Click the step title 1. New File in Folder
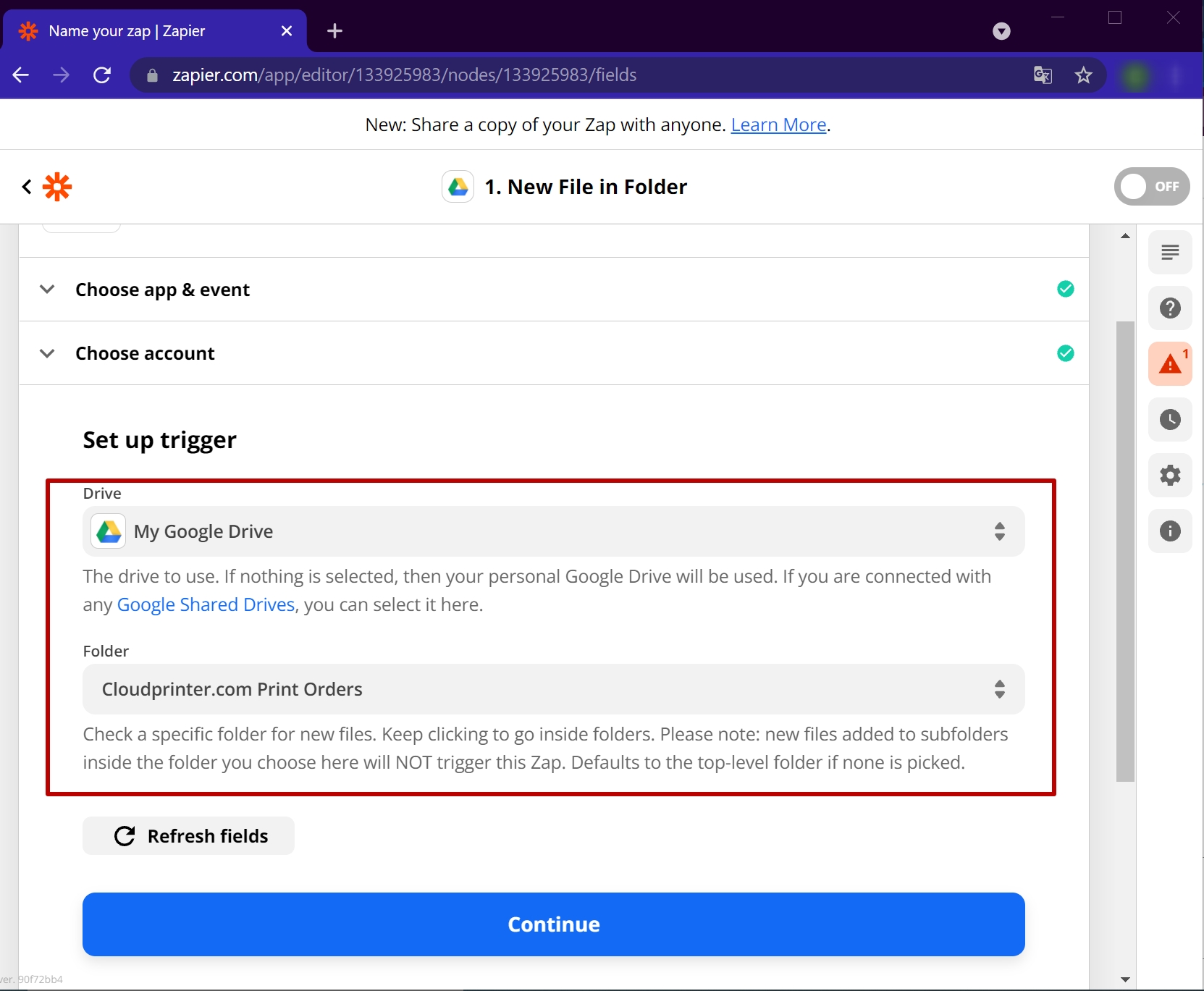This screenshot has height=991, width=1204. [586, 187]
